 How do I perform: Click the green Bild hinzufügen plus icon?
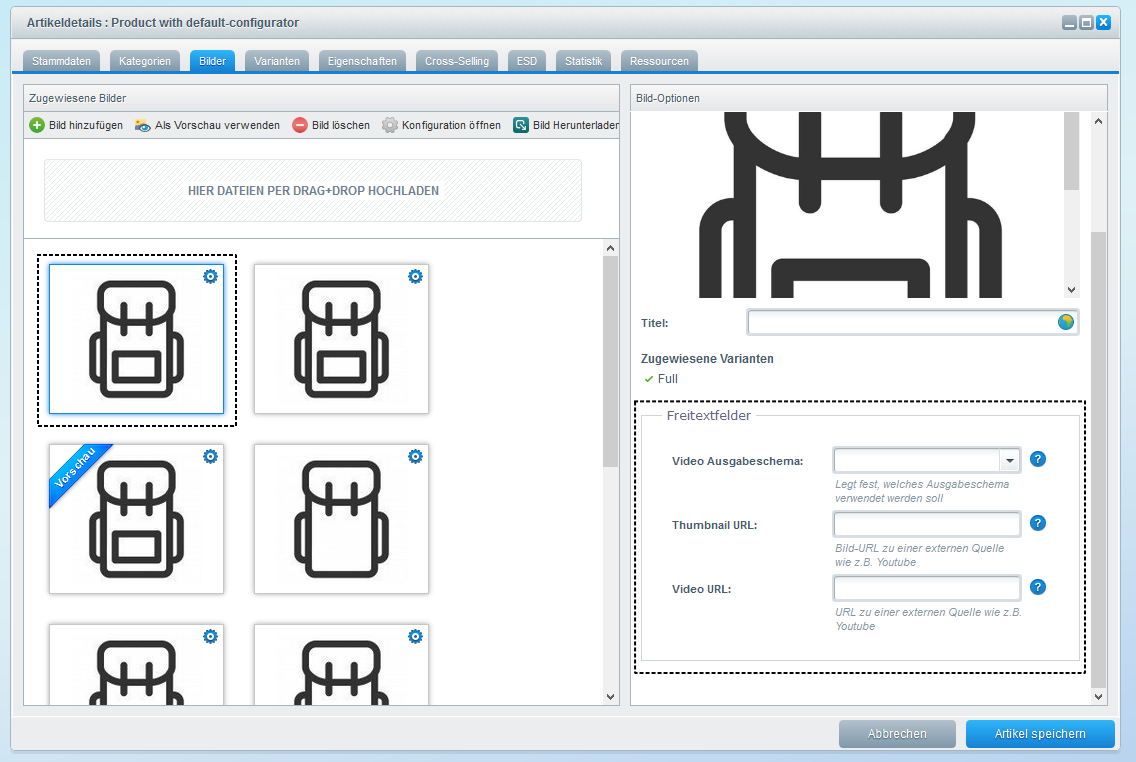tap(37, 125)
